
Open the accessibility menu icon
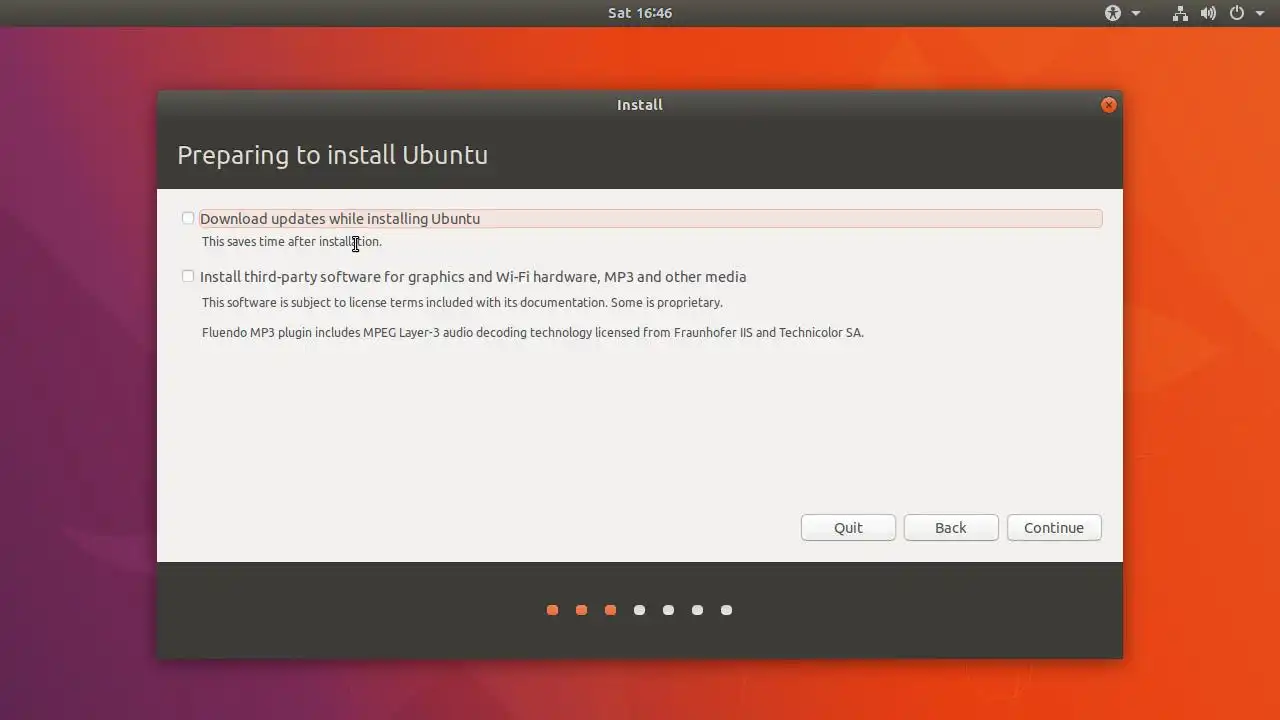coord(1113,13)
